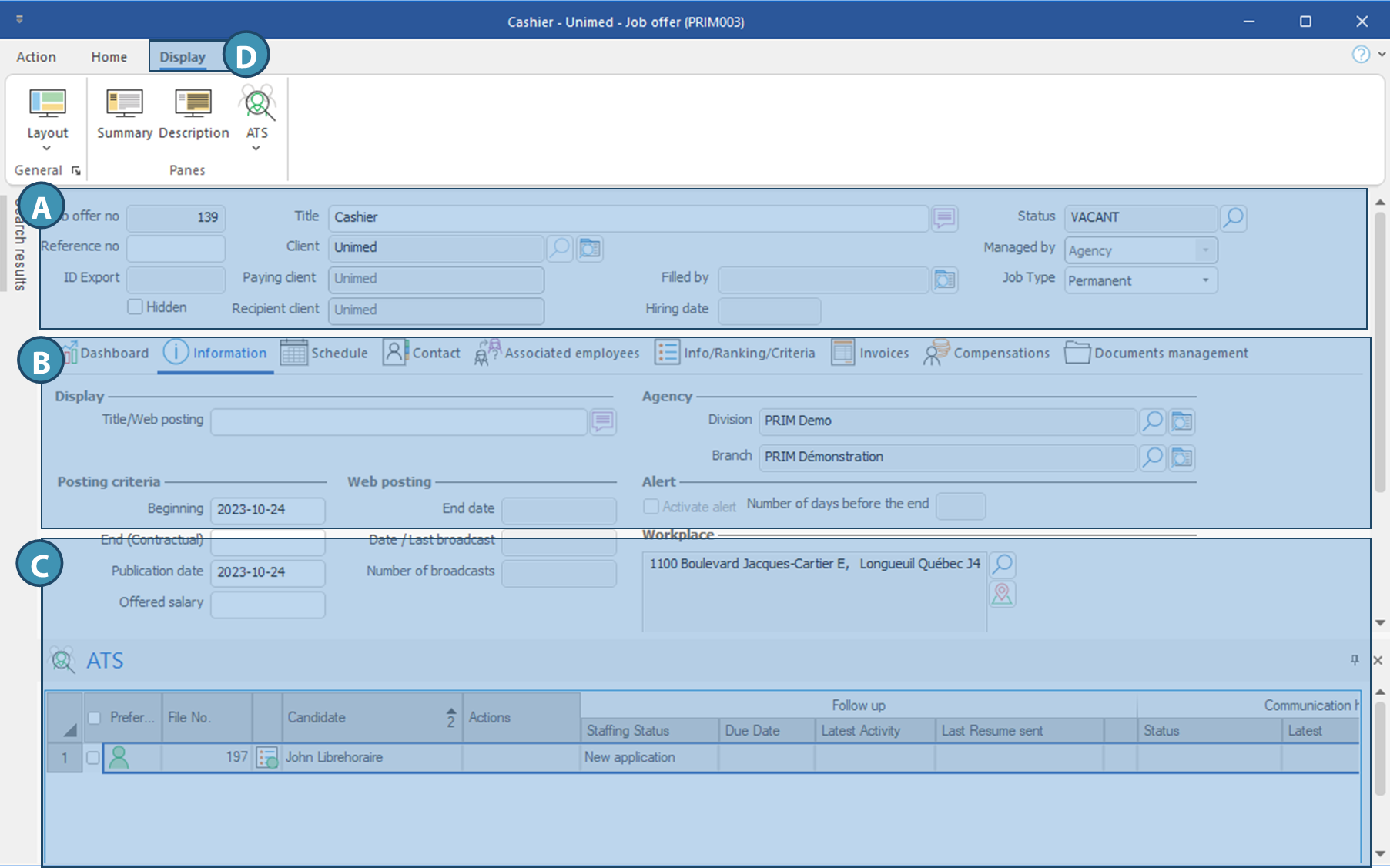This screenshot has width=1390, height=868.
Task: Click the note icon beside Title field
Action: (x=944, y=218)
